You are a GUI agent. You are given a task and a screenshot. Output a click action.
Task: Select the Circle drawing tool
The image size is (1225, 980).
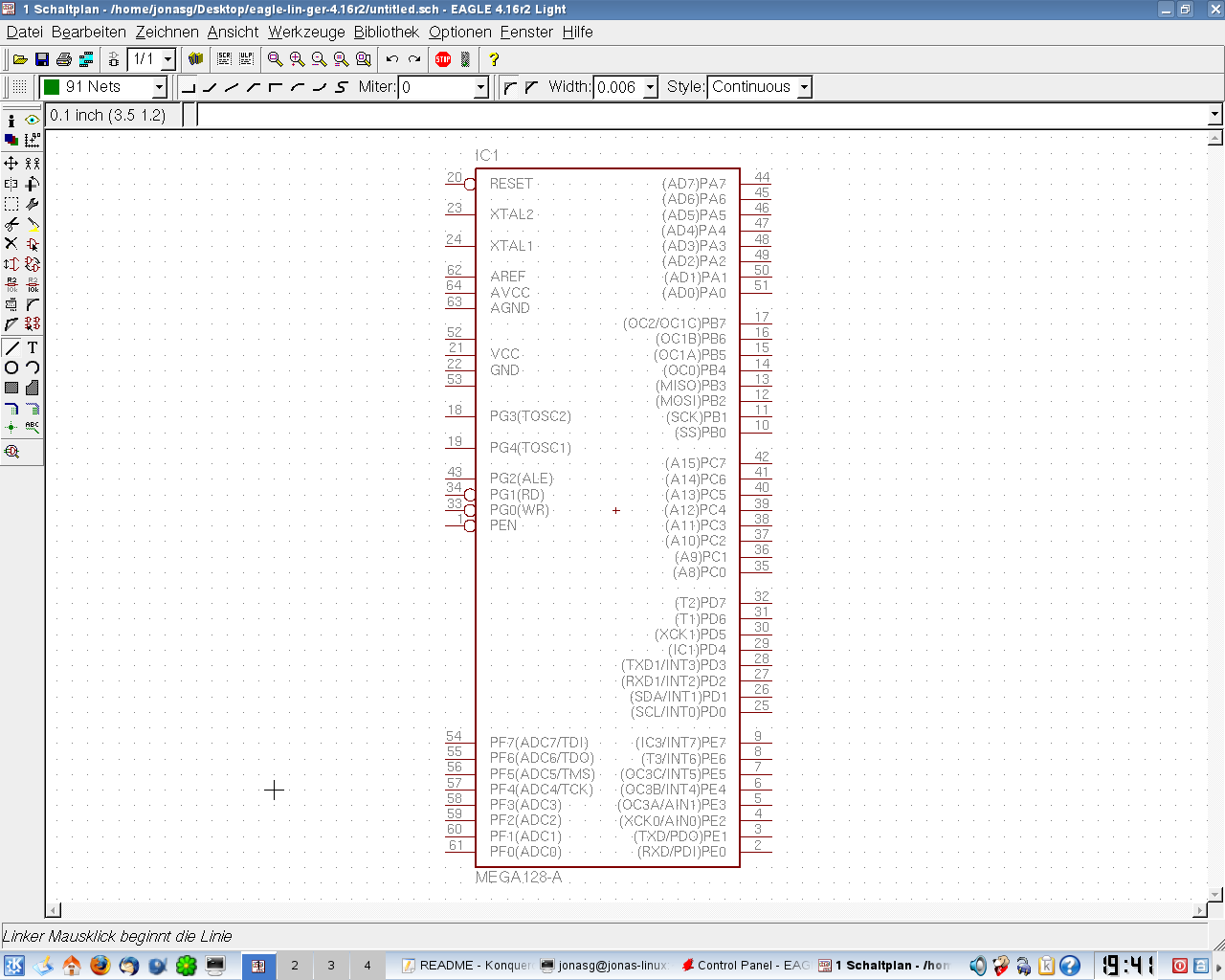(x=11, y=367)
